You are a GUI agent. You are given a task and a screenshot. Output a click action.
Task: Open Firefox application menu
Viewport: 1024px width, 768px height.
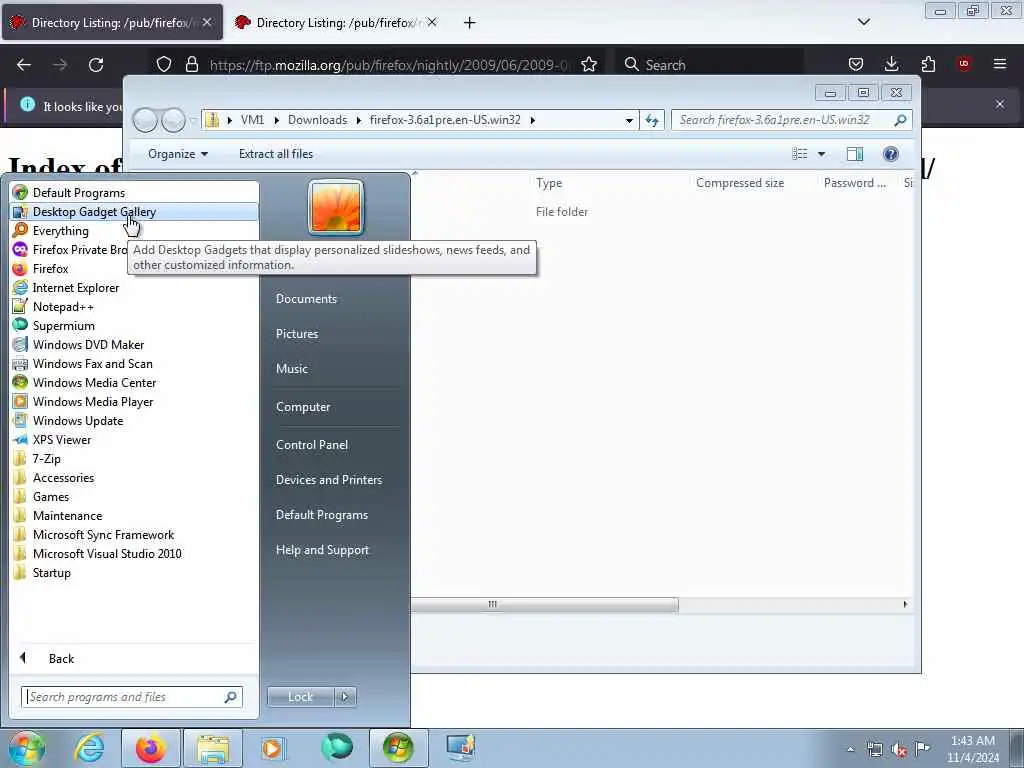1000,64
